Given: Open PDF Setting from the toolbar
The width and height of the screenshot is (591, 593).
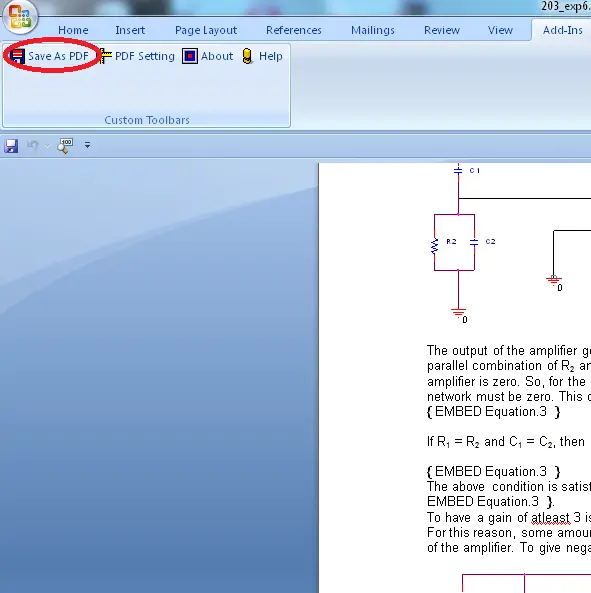Looking at the screenshot, I should [x=137, y=56].
